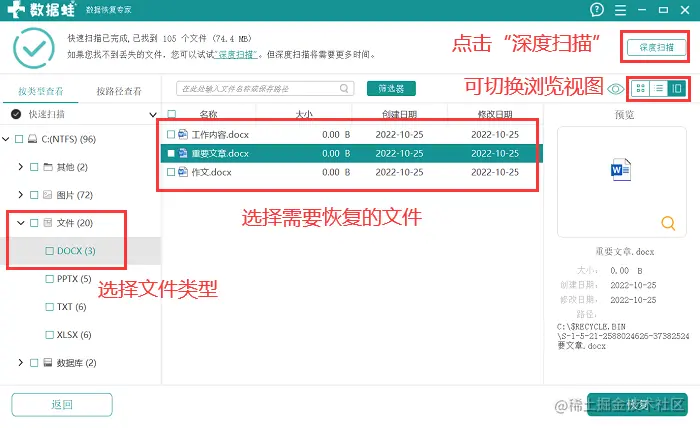The width and height of the screenshot is (700, 428).
Task: Switch to 按路径查看 tab
Action: [x=119, y=91]
